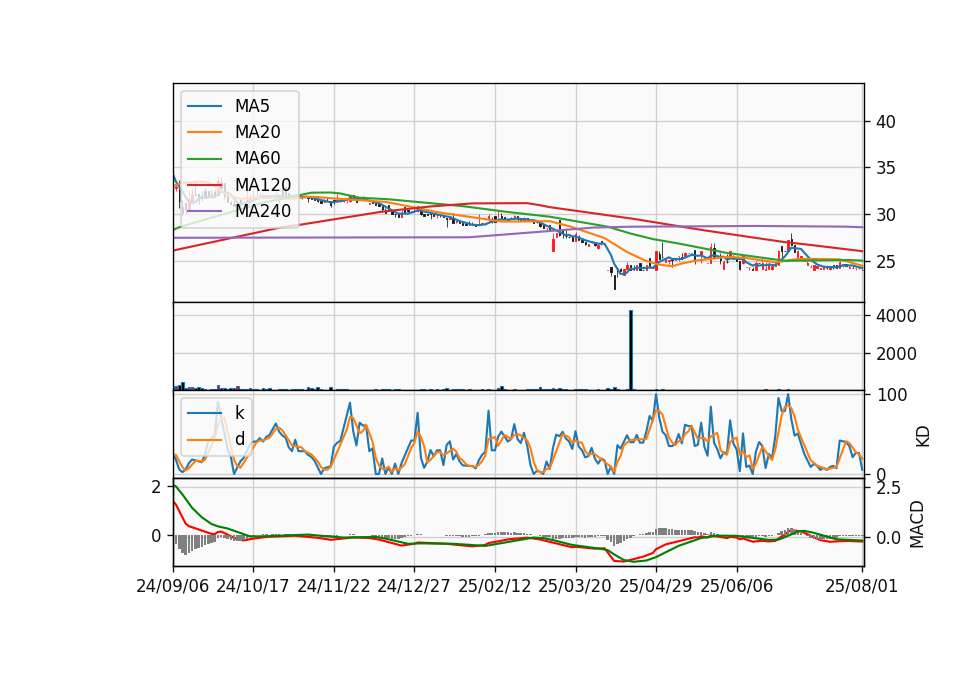Click the tall volume spike bar

click(x=631, y=350)
